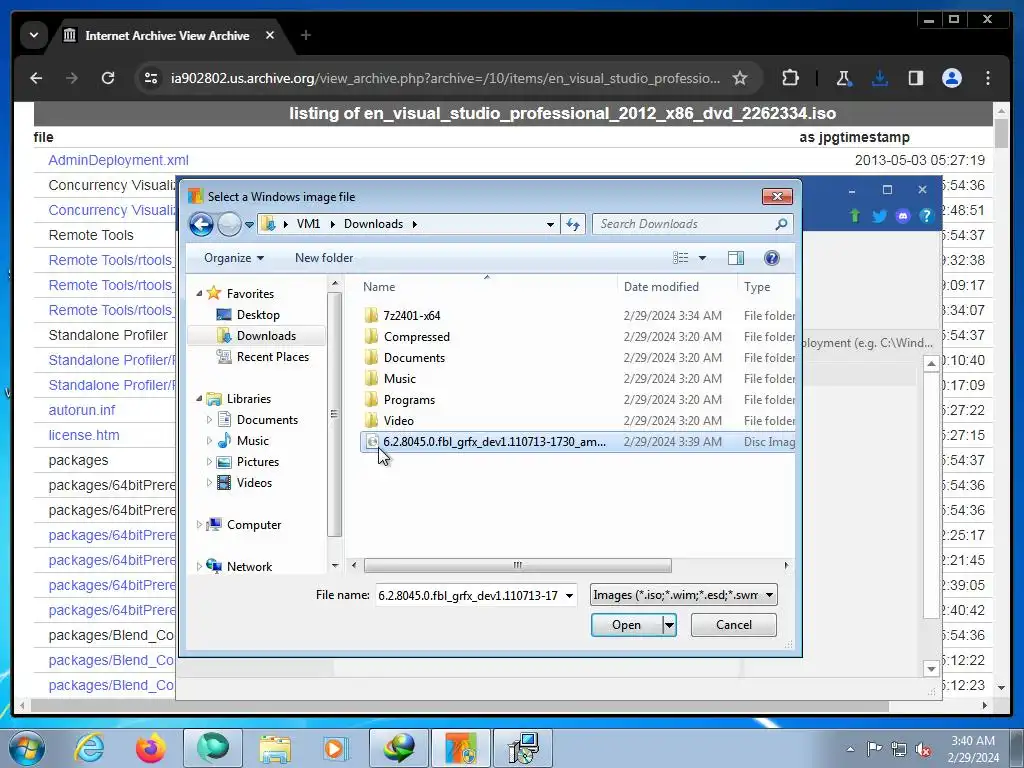Click the green upload arrow in background app
Screen dimensions: 1024x768
854,216
